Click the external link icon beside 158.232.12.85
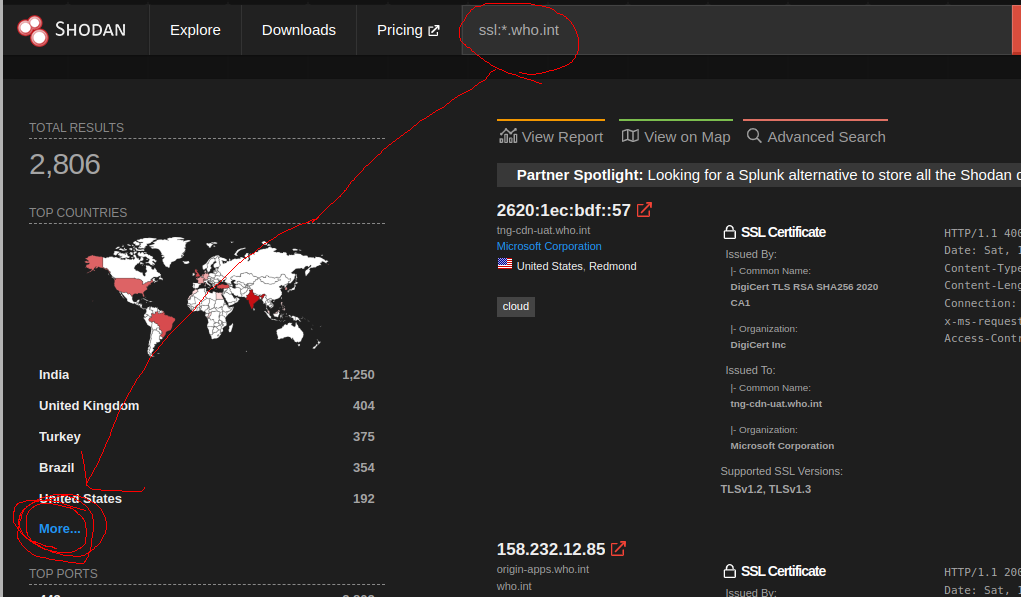Screen dimensions: 1021x597 coord(618,549)
